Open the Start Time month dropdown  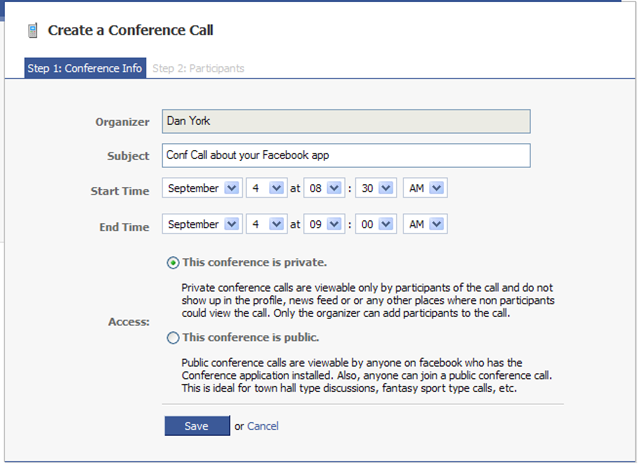tap(203, 188)
